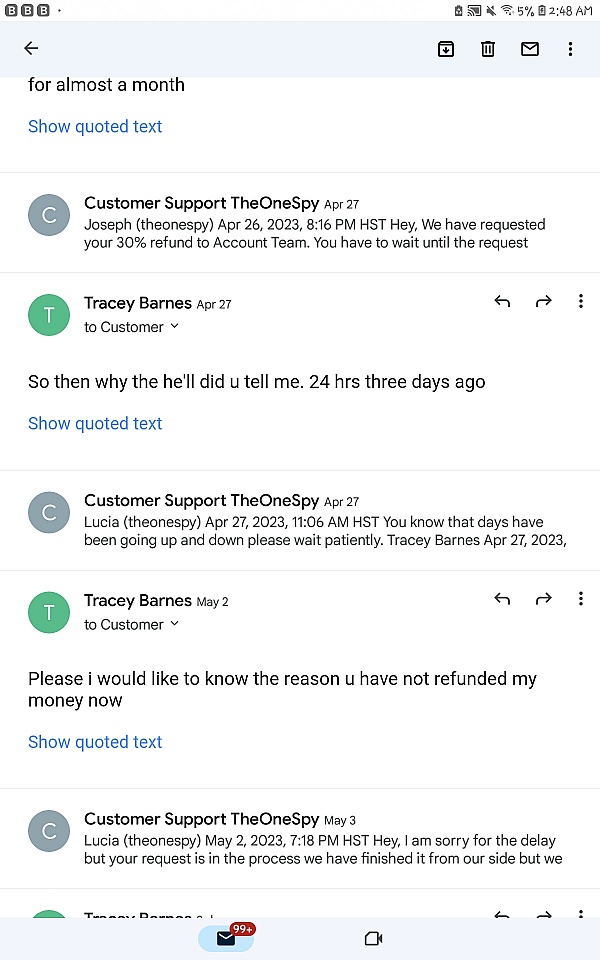Tap the back arrow to leave thread
The height and width of the screenshot is (960, 600).
pos(31,48)
